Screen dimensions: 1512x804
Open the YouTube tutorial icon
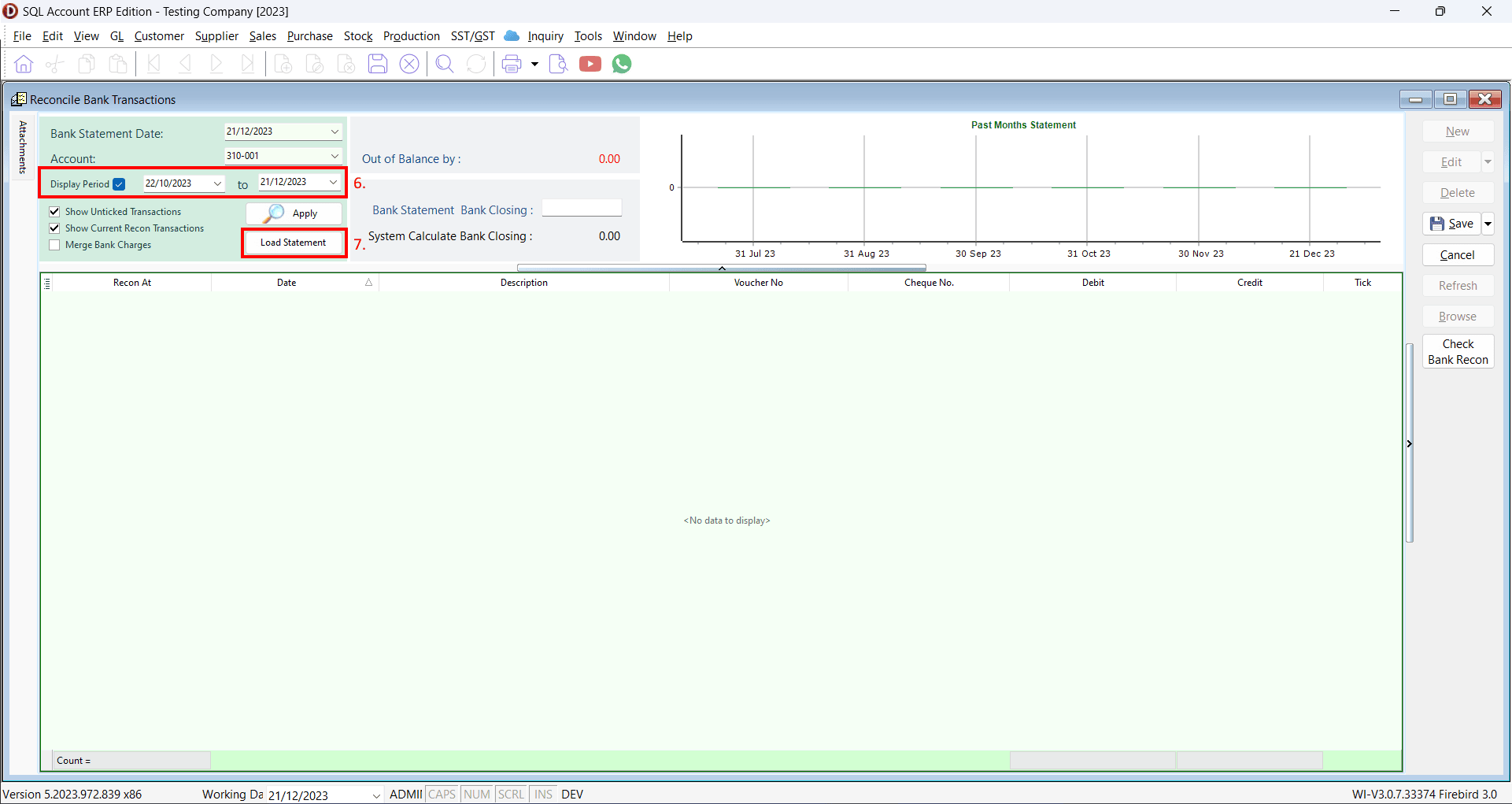click(590, 64)
